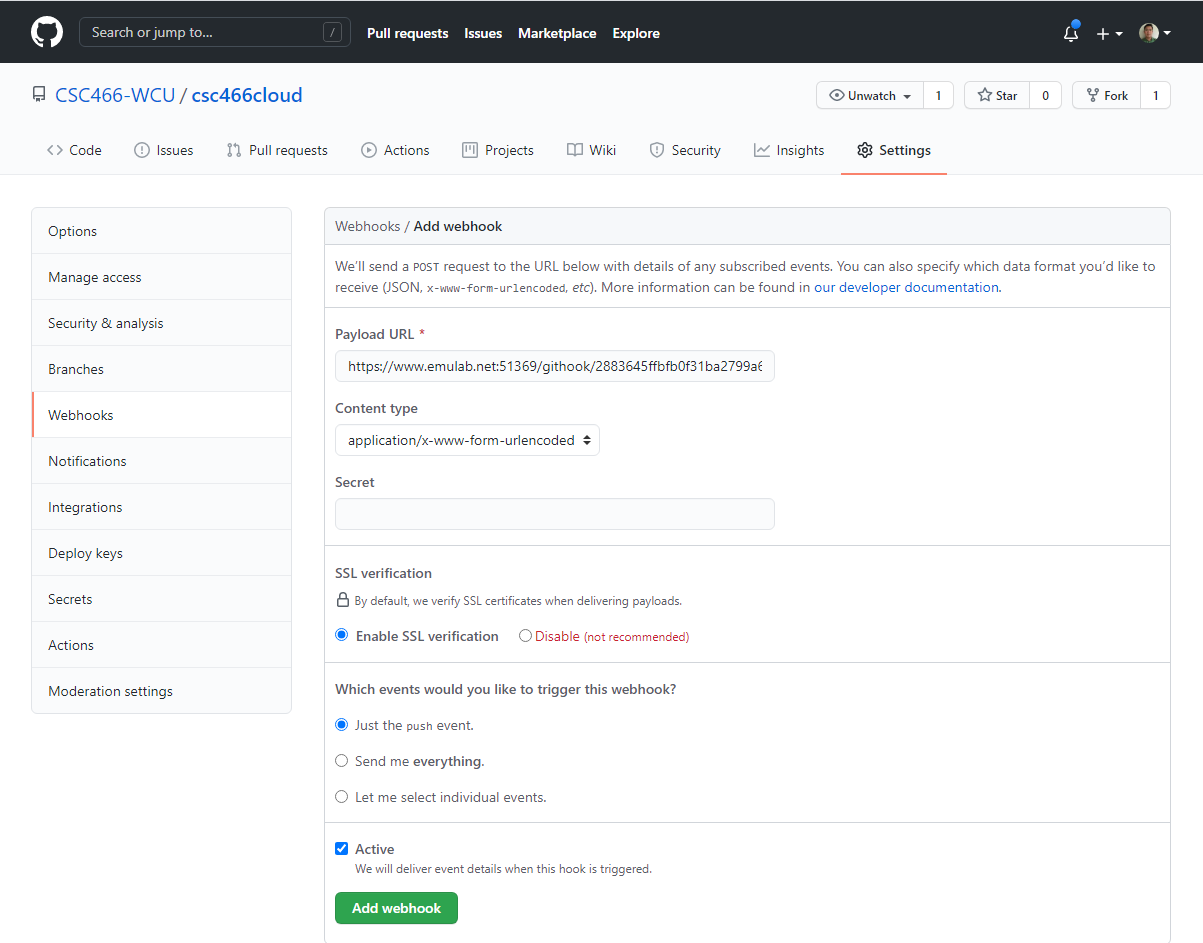Open the Actions tab in repo navigation
The image size is (1203, 943).
coord(395,150)
